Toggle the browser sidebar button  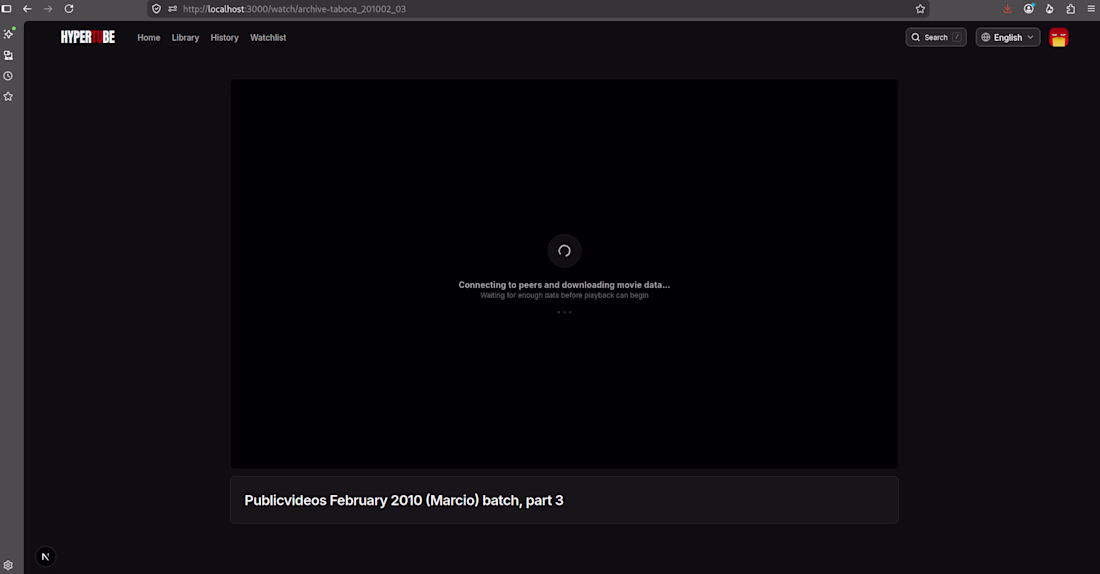[x=7, y=9]
